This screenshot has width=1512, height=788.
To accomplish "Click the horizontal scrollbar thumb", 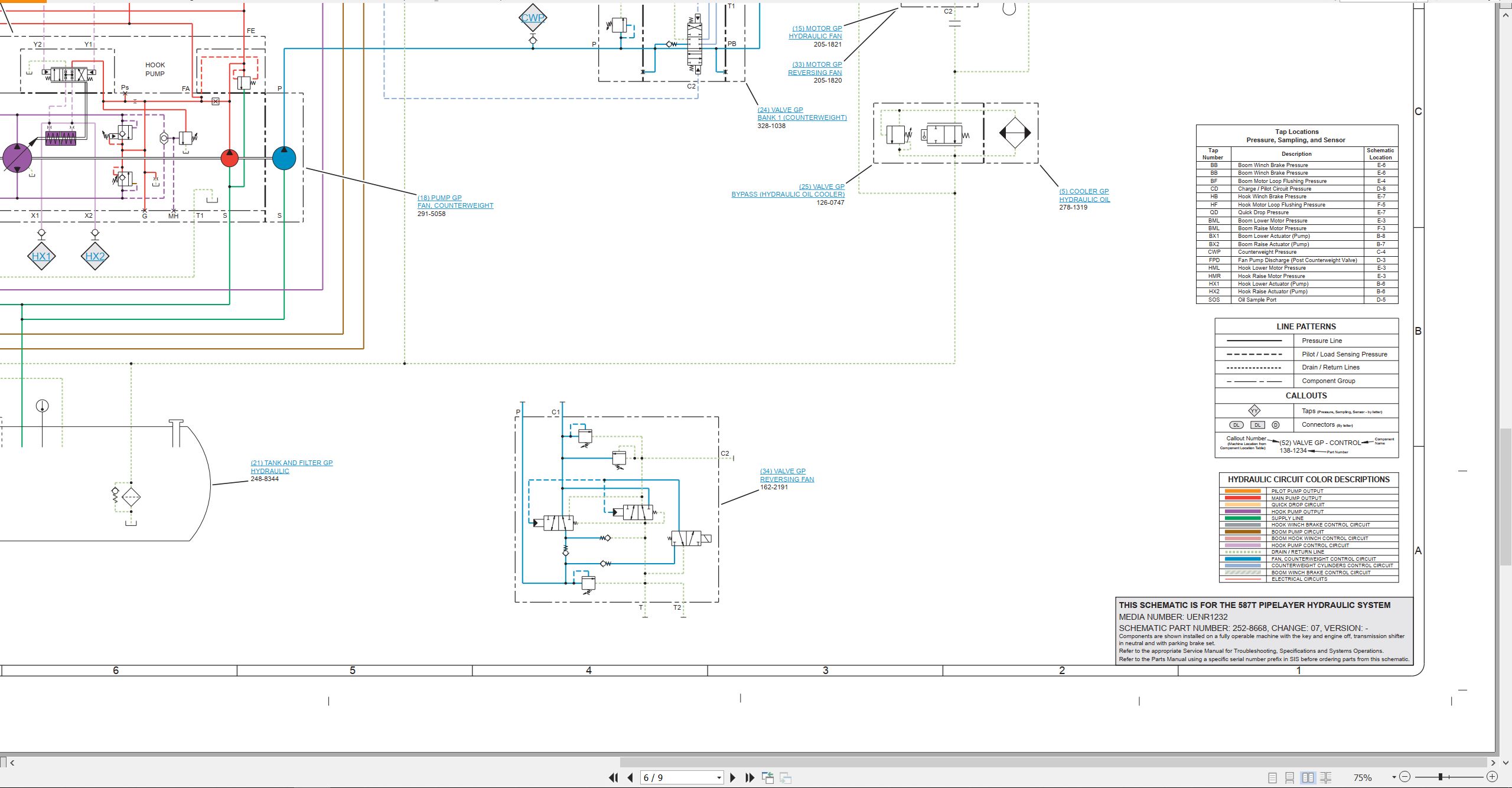I will click(1053, 762).
